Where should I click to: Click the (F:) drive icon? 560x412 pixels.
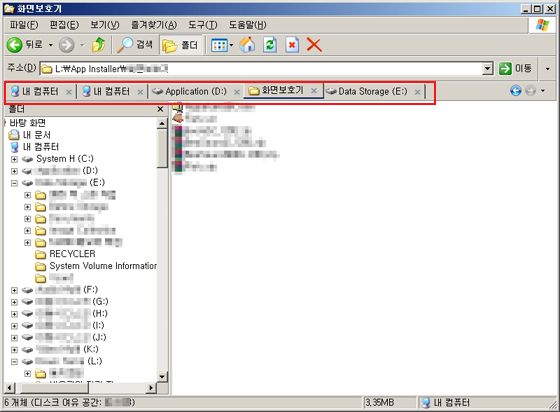[x=28, y=290]
